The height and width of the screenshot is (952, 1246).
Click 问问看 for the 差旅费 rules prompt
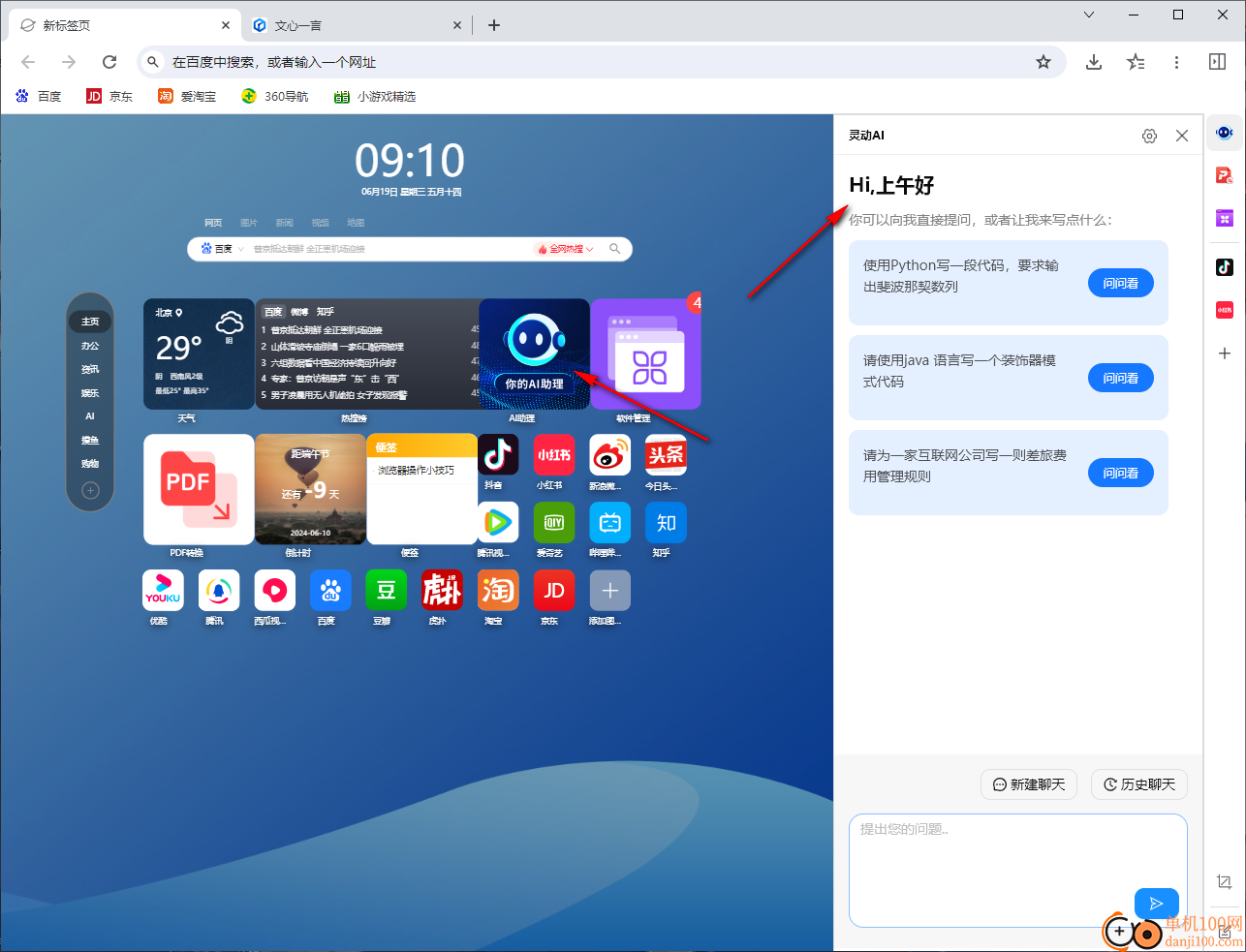pyautogui.click(x=1121, y=473)
